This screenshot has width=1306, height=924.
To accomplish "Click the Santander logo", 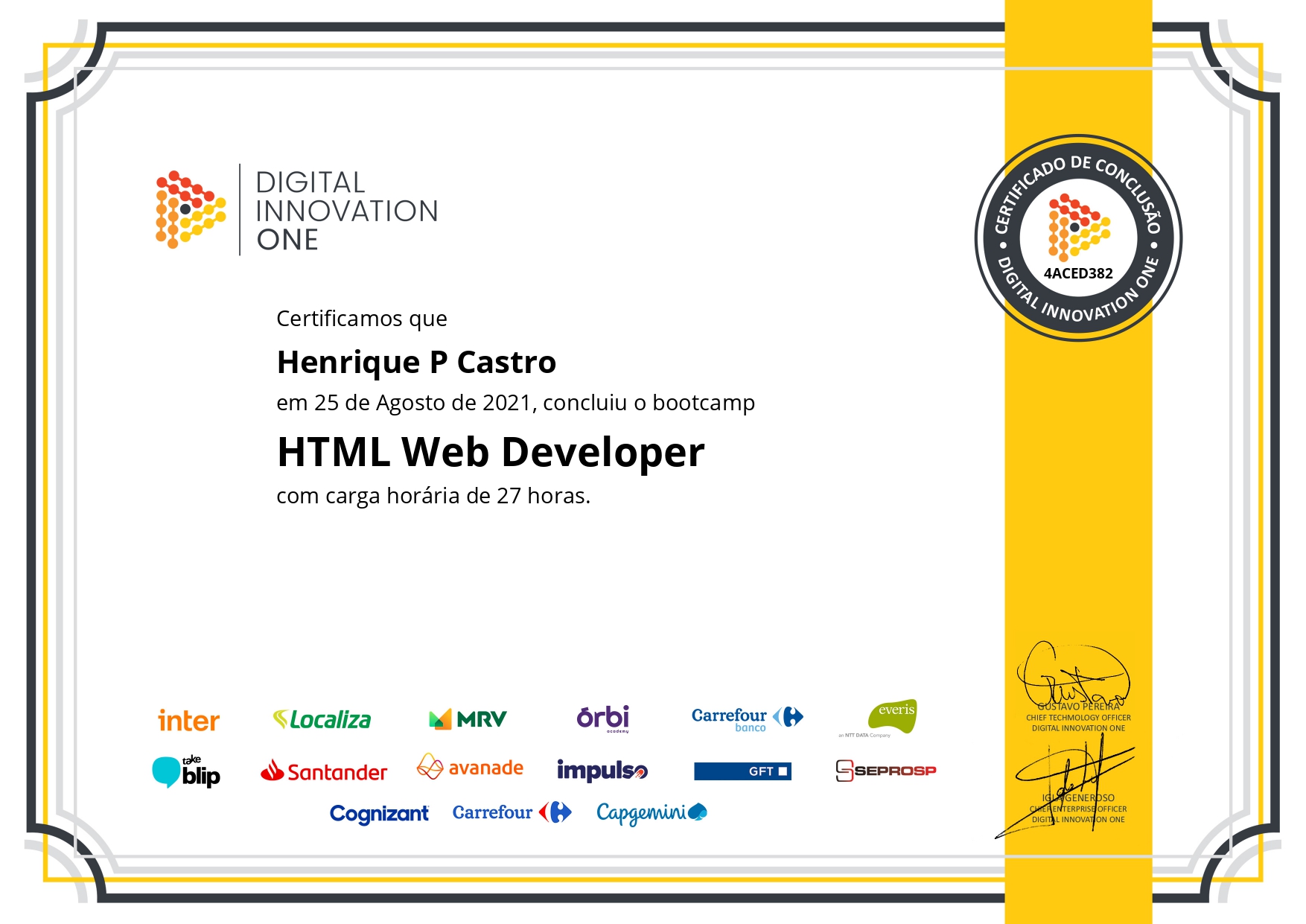I will [x=324, y=771].
